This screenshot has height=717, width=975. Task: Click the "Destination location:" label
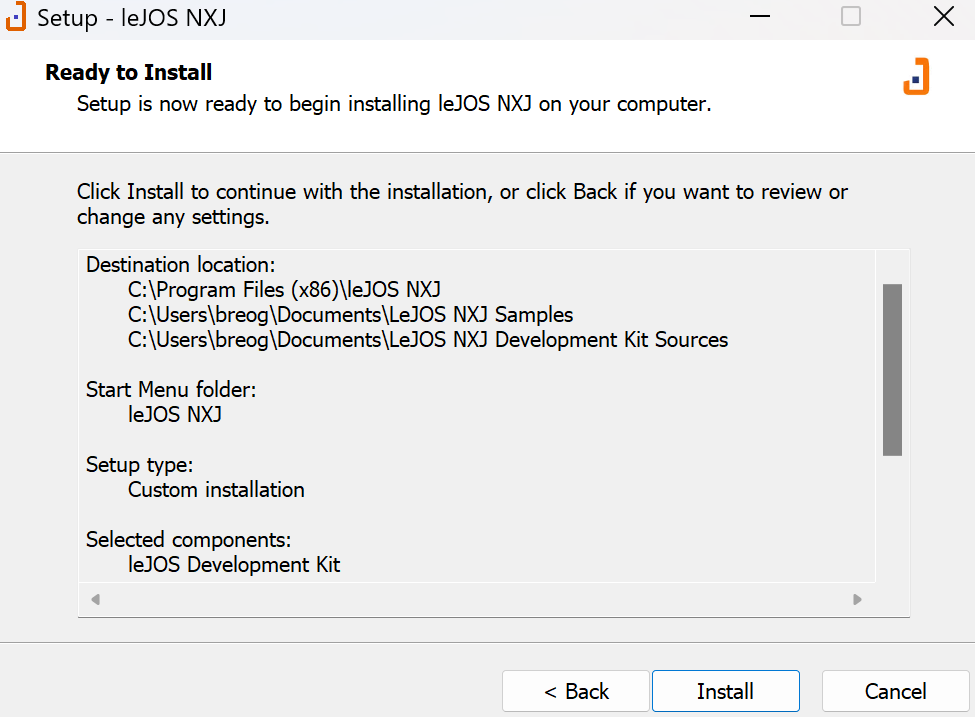pyautogui.click(x=180, y=265)
